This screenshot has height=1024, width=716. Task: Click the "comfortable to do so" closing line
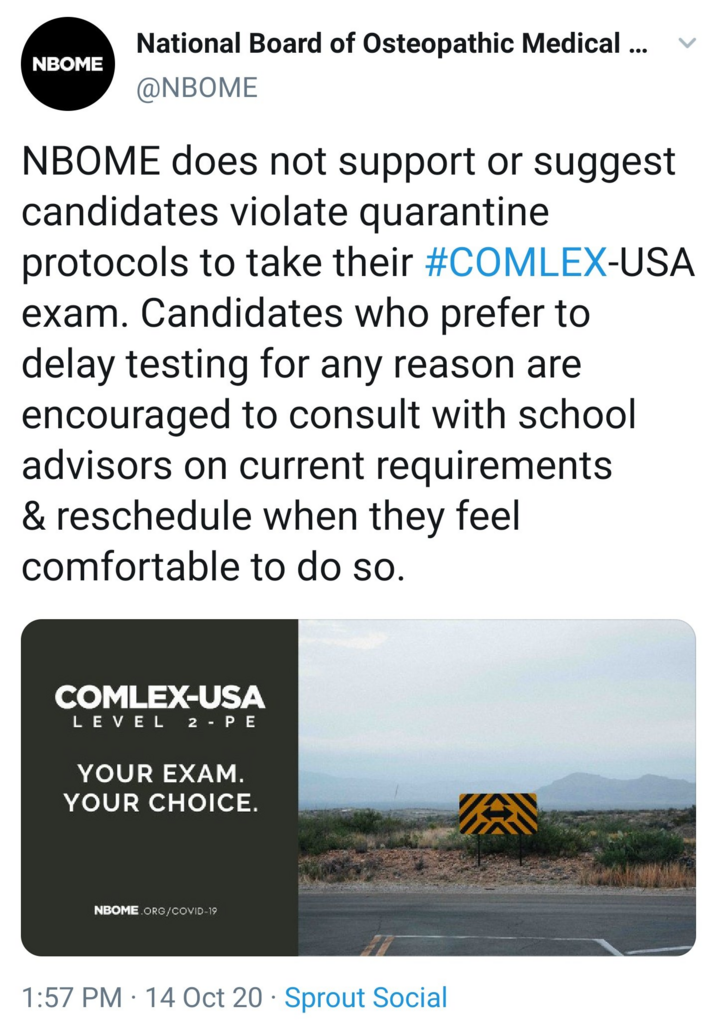pos(213,566)
